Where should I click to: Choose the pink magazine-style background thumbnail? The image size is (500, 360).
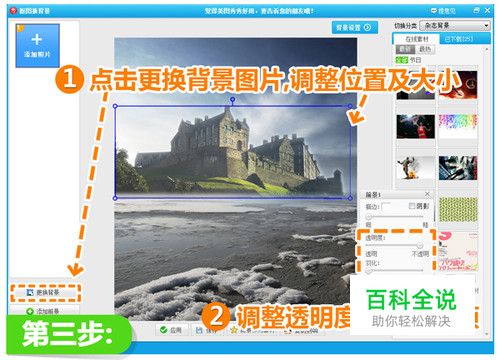(458, 251)
